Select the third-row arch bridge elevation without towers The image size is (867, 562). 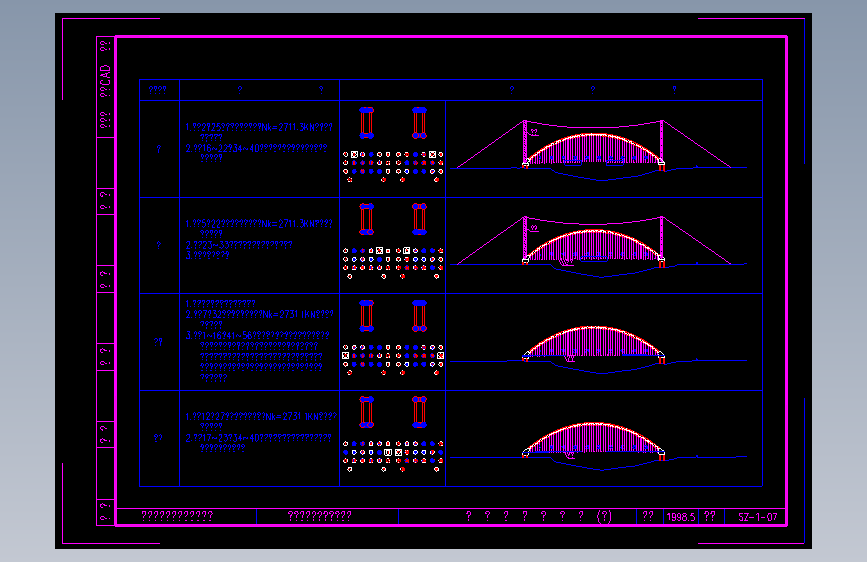(x=600, y=350)
